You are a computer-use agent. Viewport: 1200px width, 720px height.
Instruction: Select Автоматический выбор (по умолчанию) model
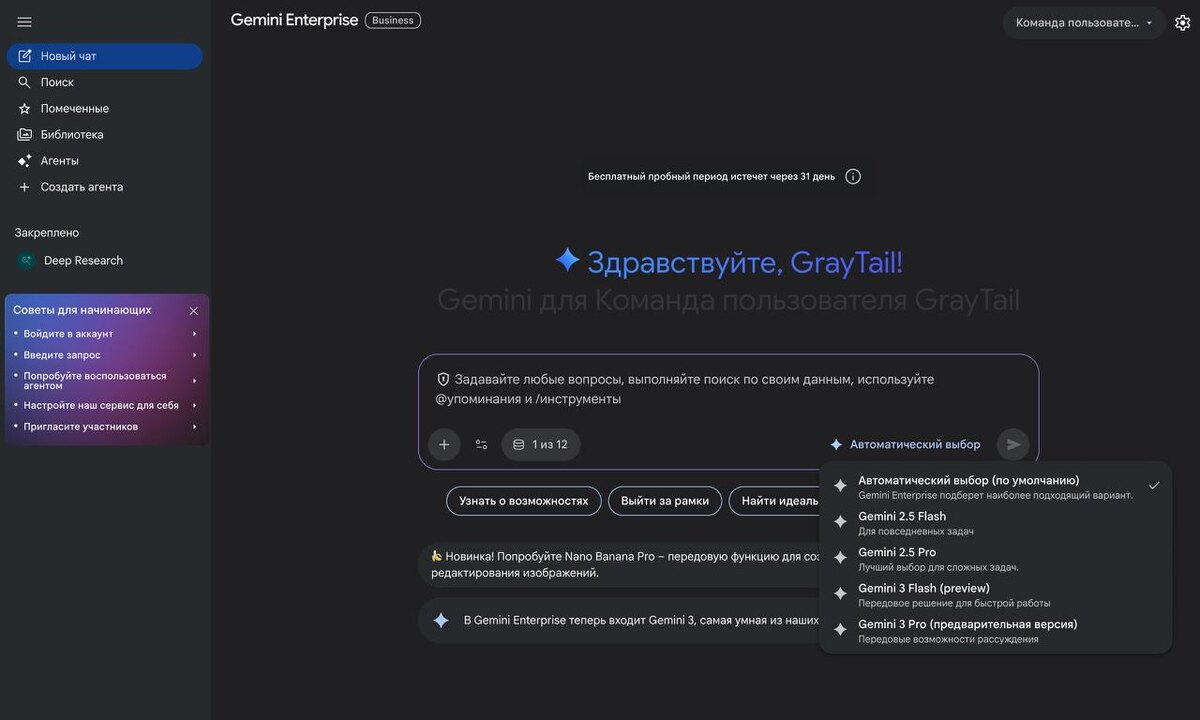pos(995,487)
